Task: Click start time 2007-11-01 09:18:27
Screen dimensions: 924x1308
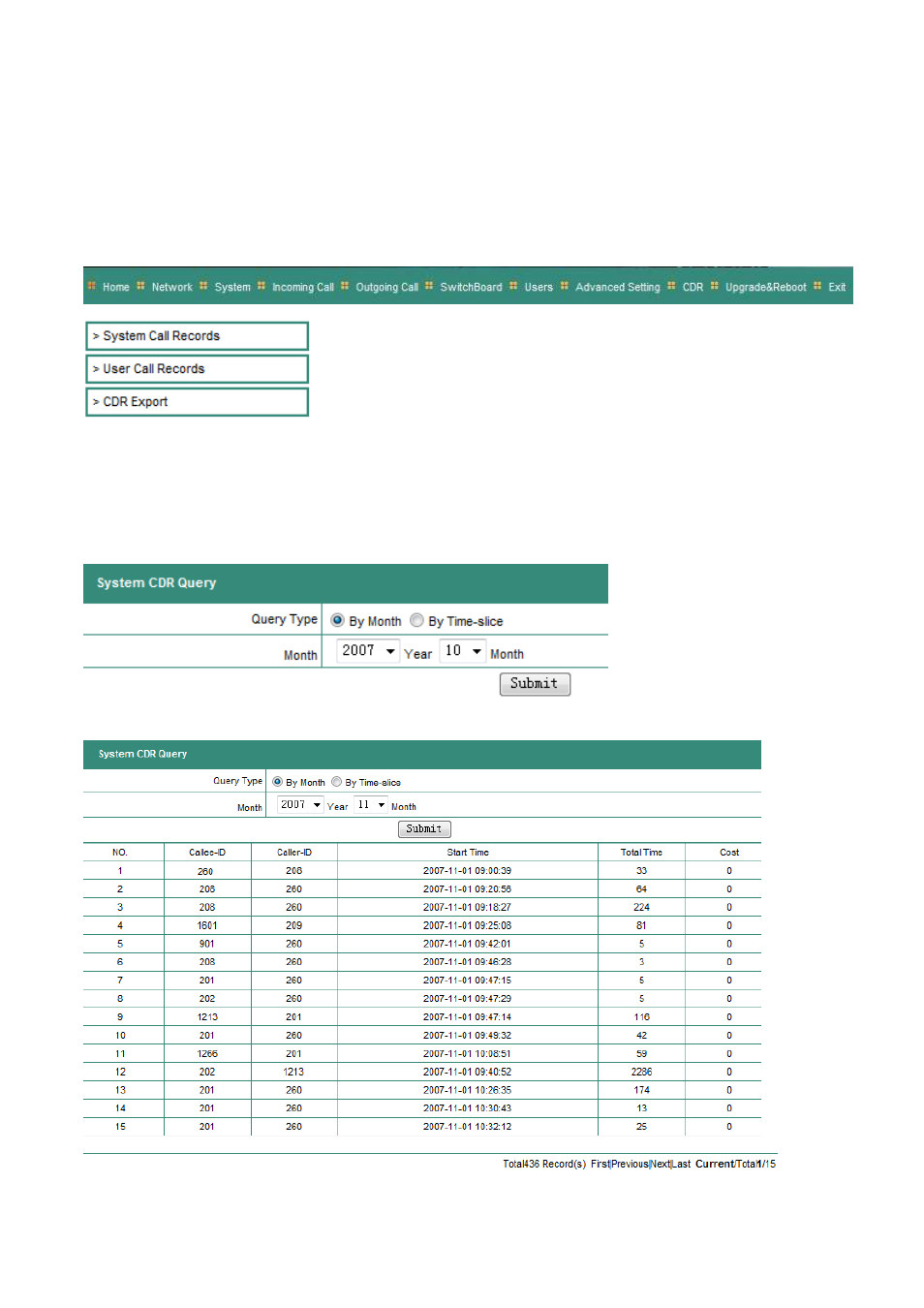Action: pos(467,908)
